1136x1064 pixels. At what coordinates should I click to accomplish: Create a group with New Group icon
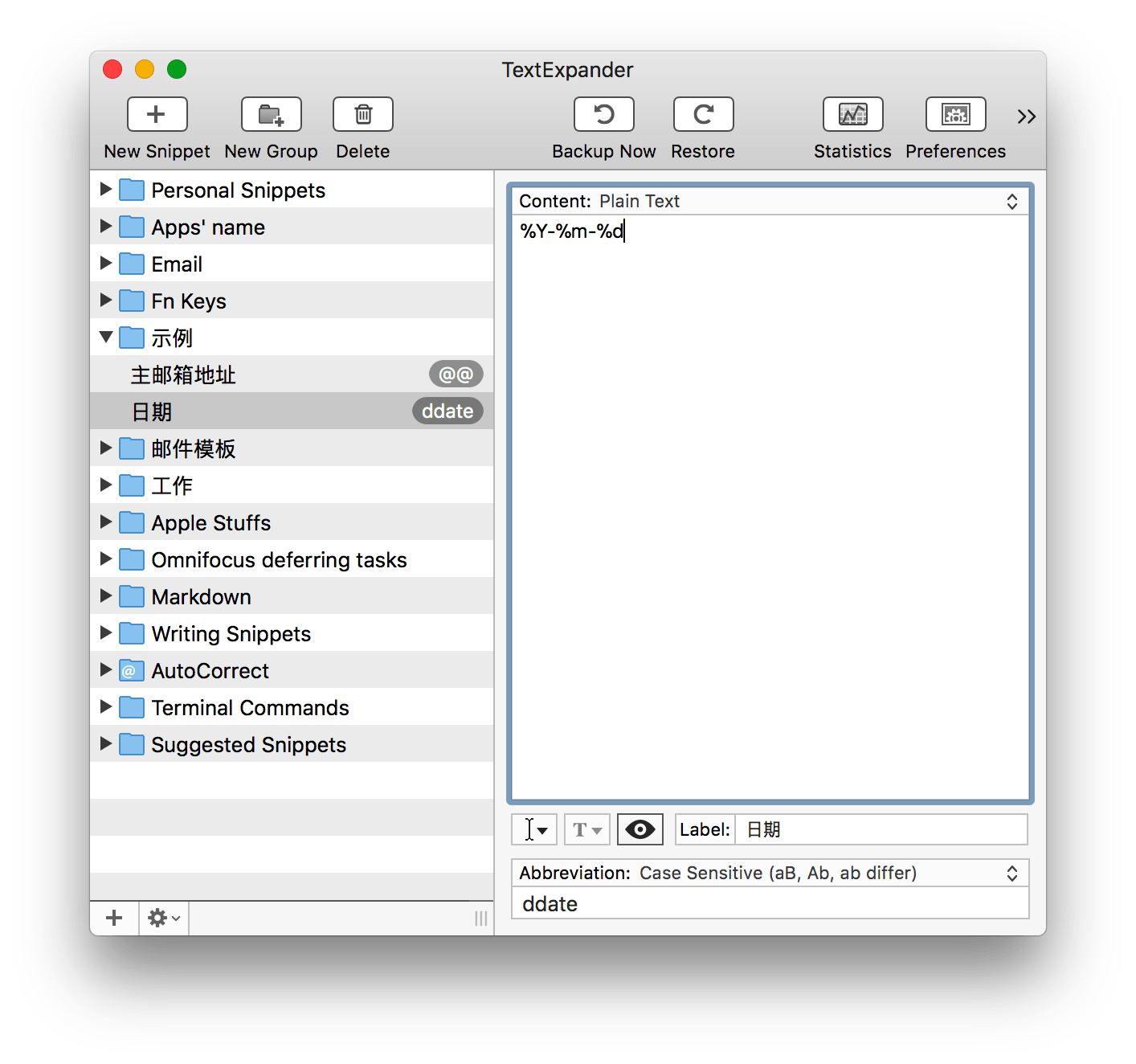click(x=272, y=115)
